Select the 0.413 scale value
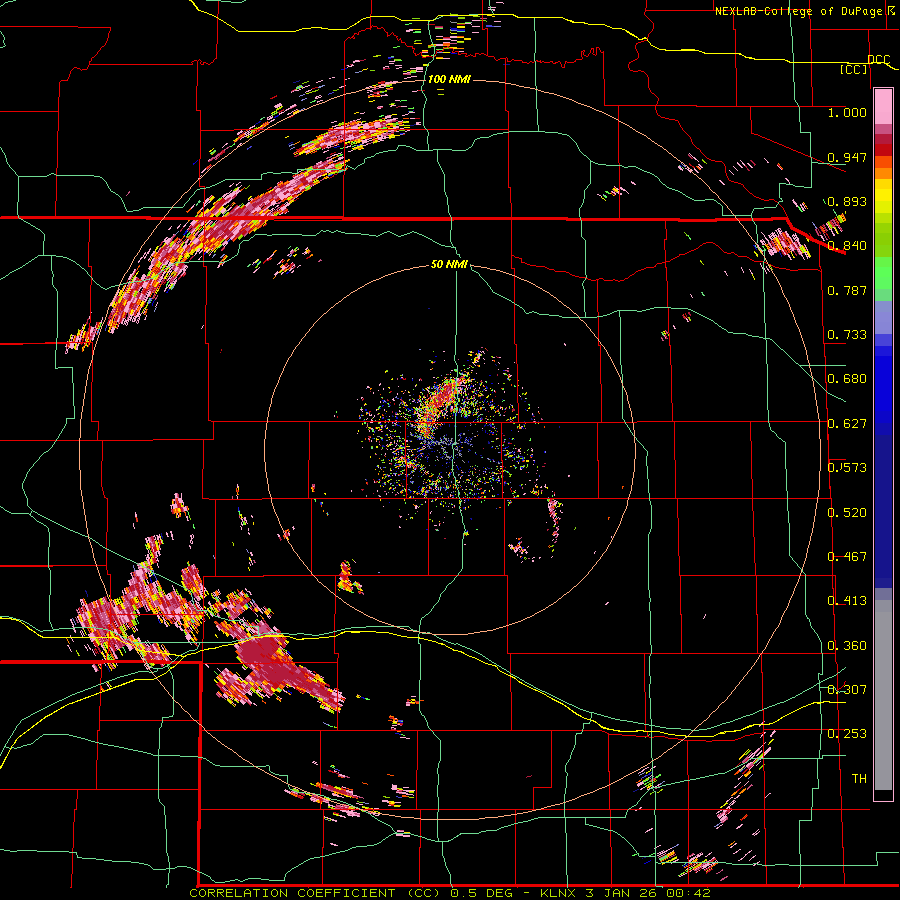 click(847, 601)
